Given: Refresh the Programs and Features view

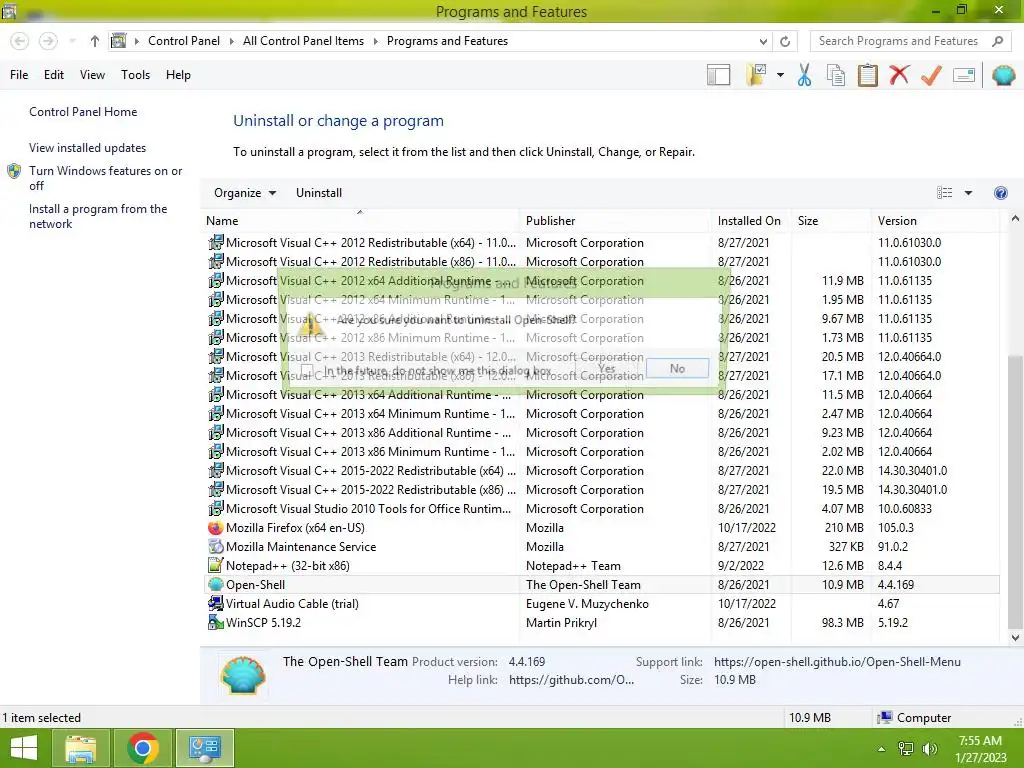Looking at the screenshot, I should [x=785, y=41].
